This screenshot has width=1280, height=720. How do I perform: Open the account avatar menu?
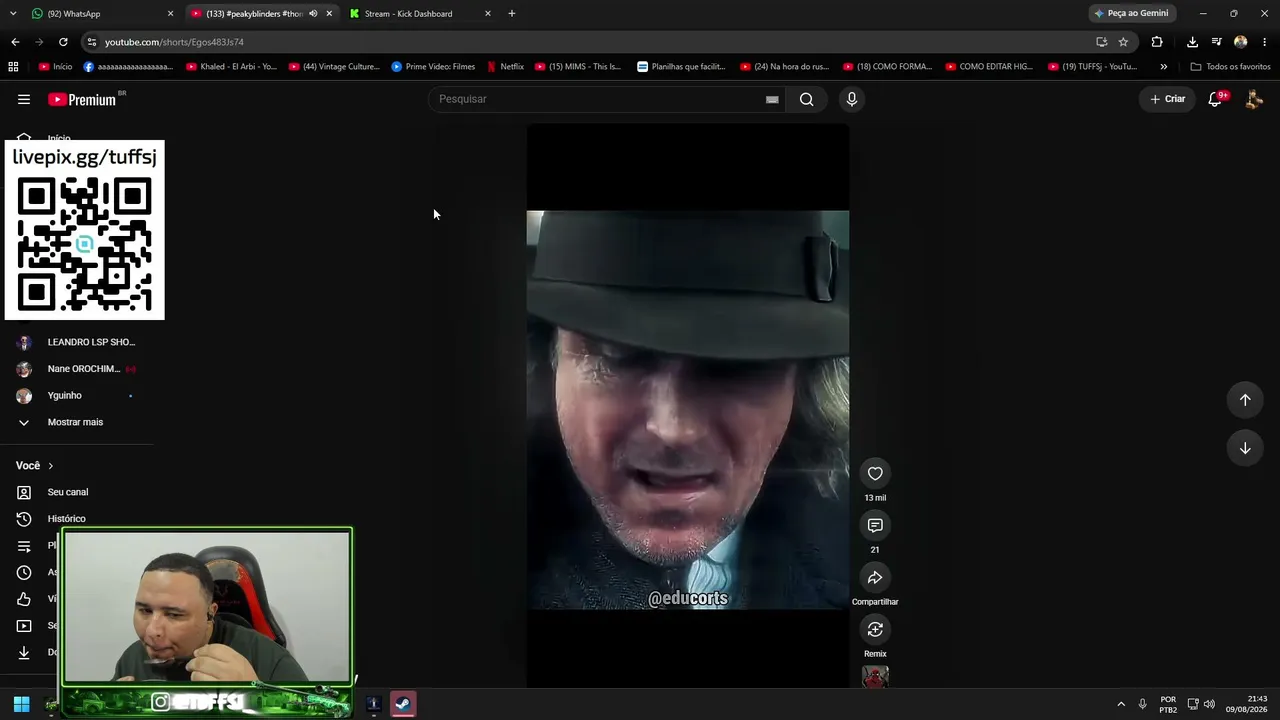point(1254,99)
